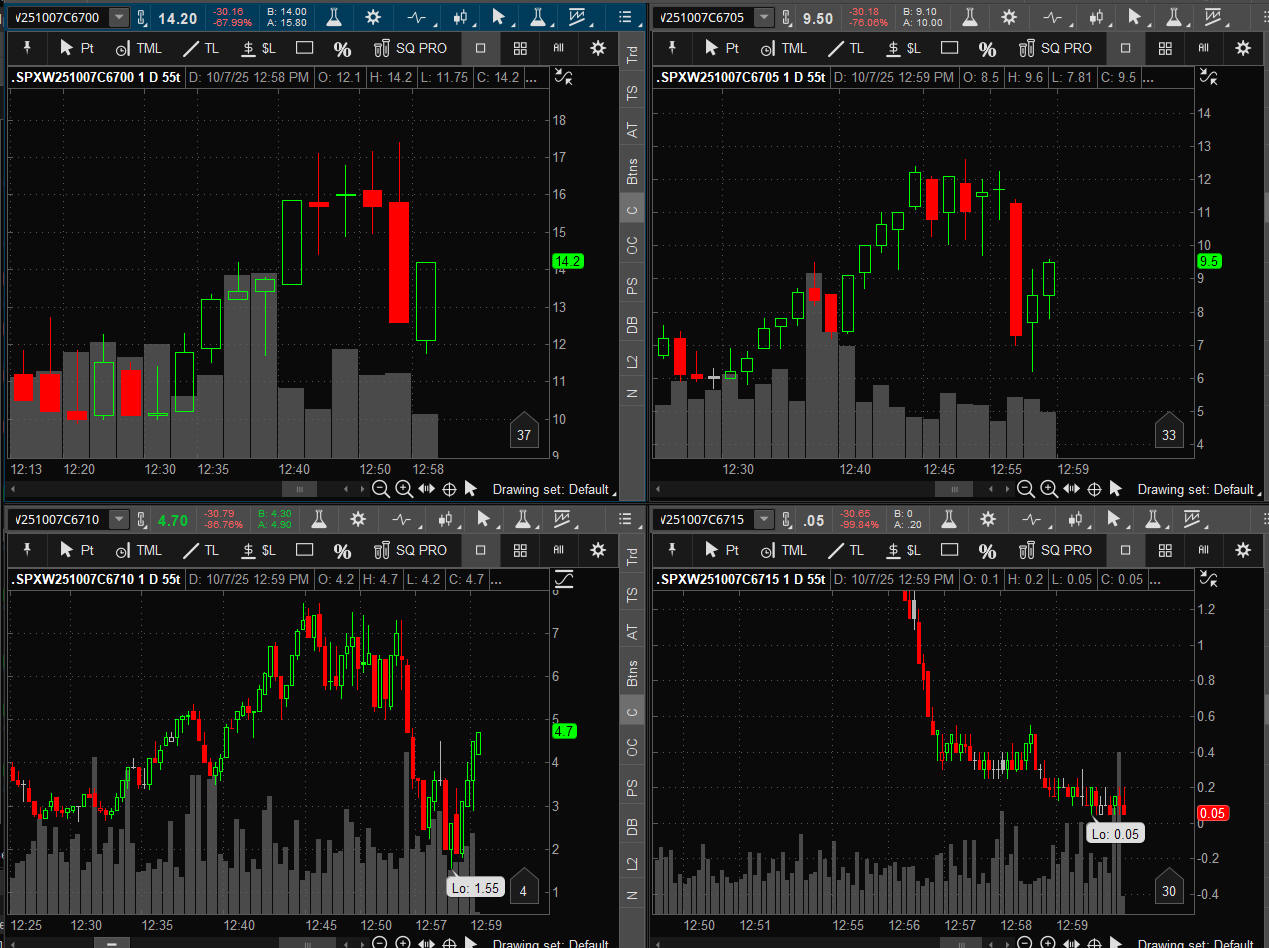
Task: Click the horizontal scrollbar thumb under the C6705 chart
Action: pos(953,489)
